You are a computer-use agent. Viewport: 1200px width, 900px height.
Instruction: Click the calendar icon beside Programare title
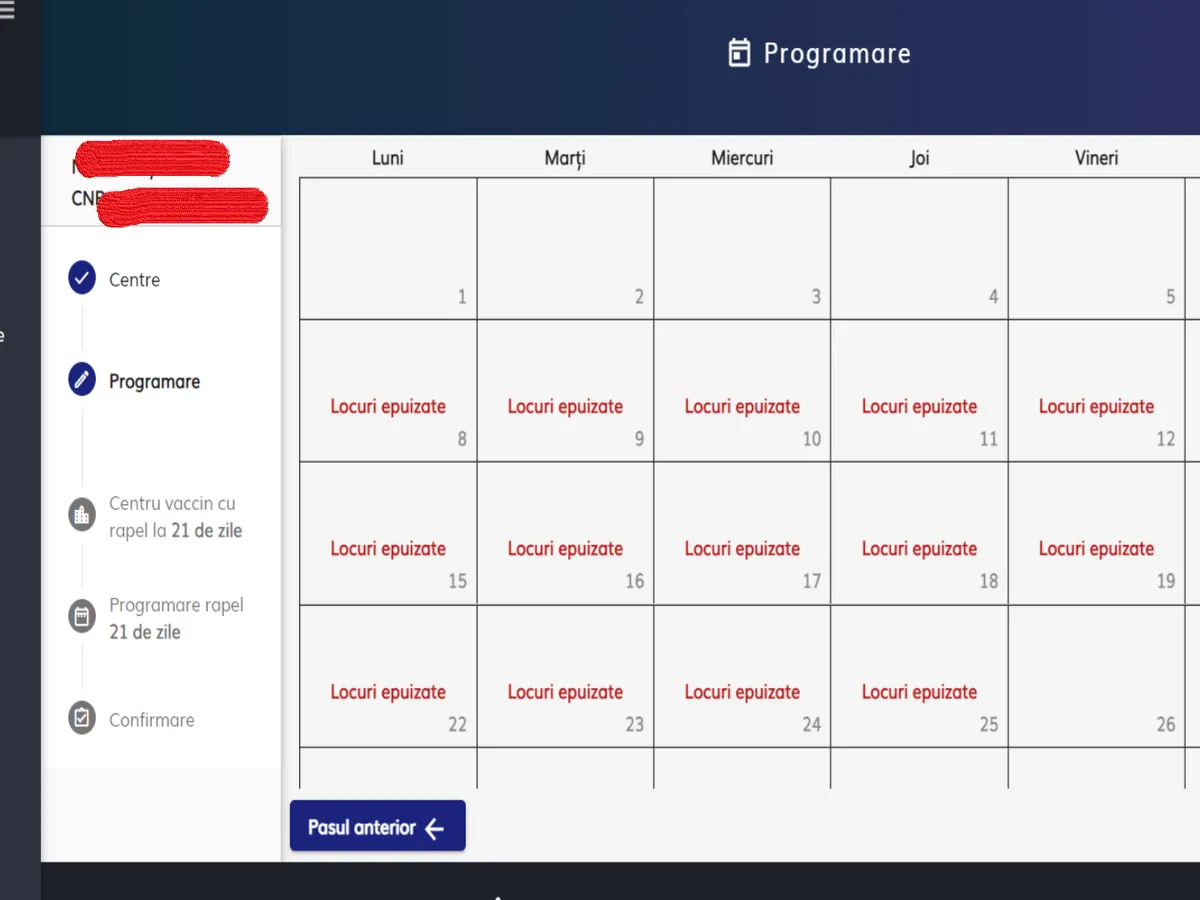coord(739,53)
